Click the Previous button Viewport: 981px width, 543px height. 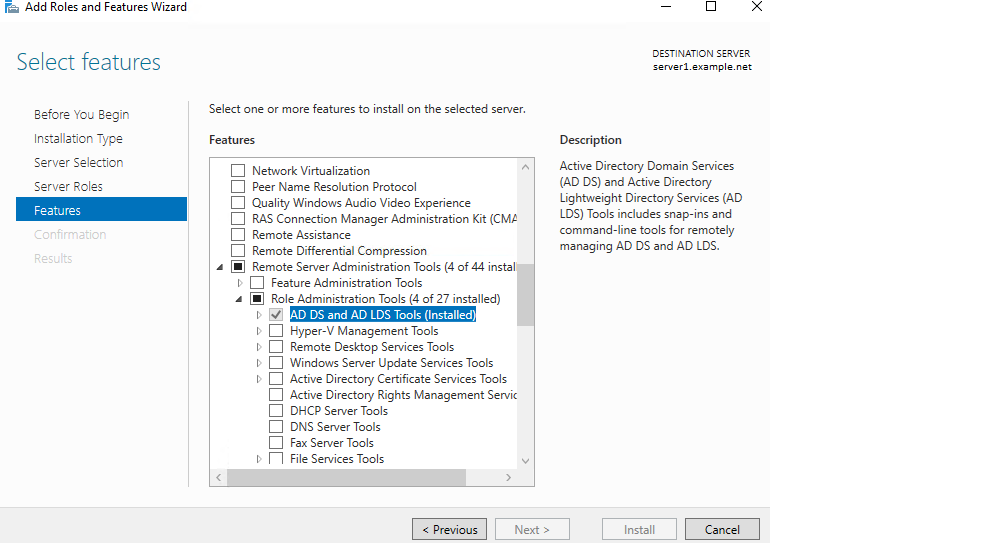click(449, 530)
